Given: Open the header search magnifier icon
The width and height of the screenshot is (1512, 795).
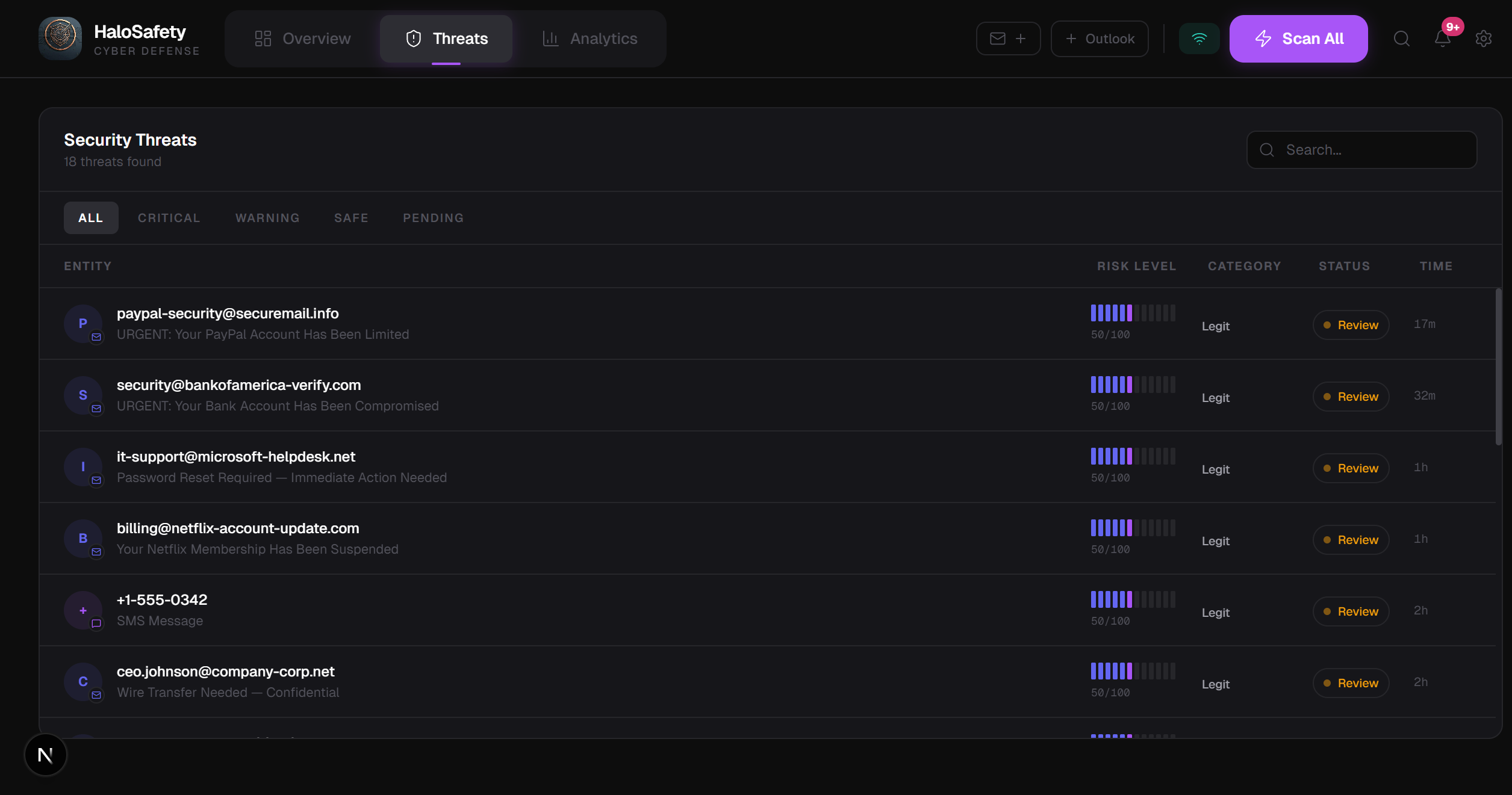Looking at the screenshot, I should coord(1401,39).
